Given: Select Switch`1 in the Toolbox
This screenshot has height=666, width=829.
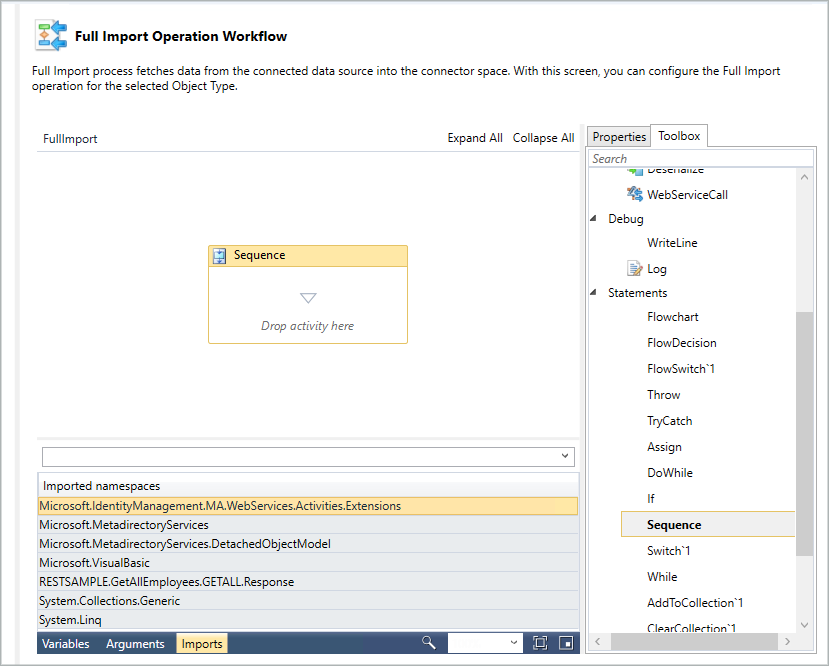Looking at the screenshot, I should 668,550.
